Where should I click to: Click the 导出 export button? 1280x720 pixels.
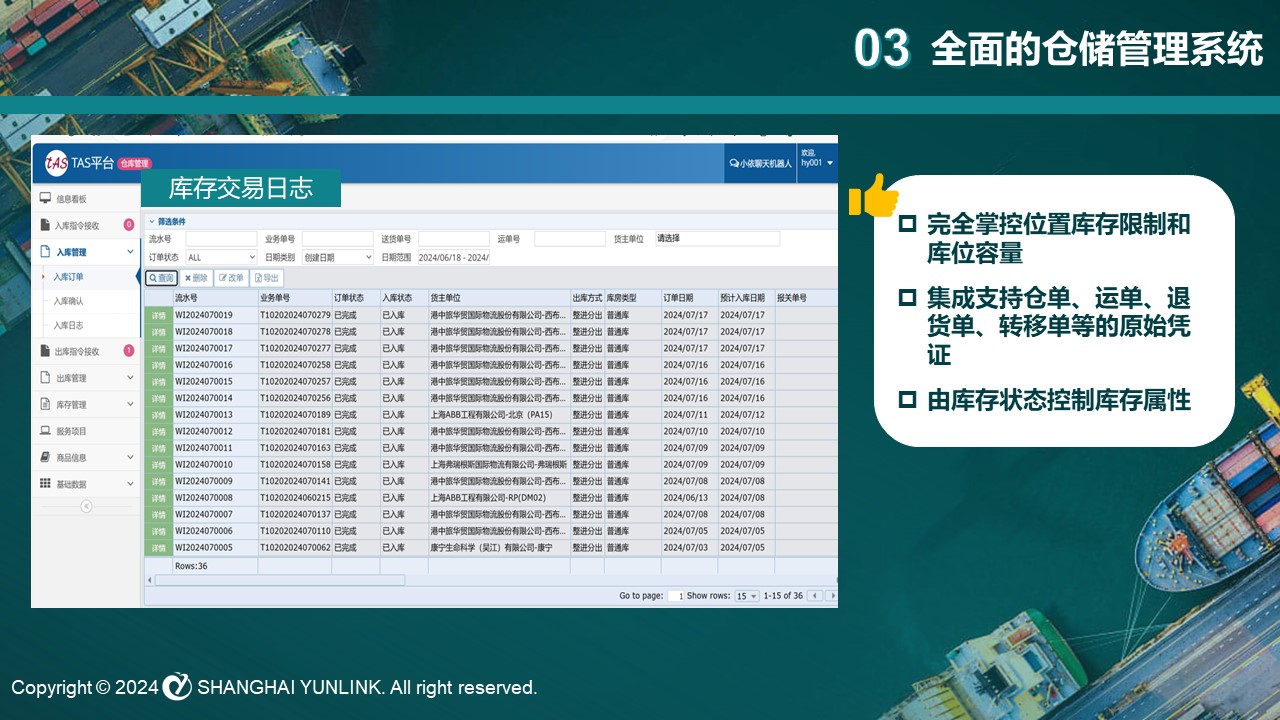[267, 278]
